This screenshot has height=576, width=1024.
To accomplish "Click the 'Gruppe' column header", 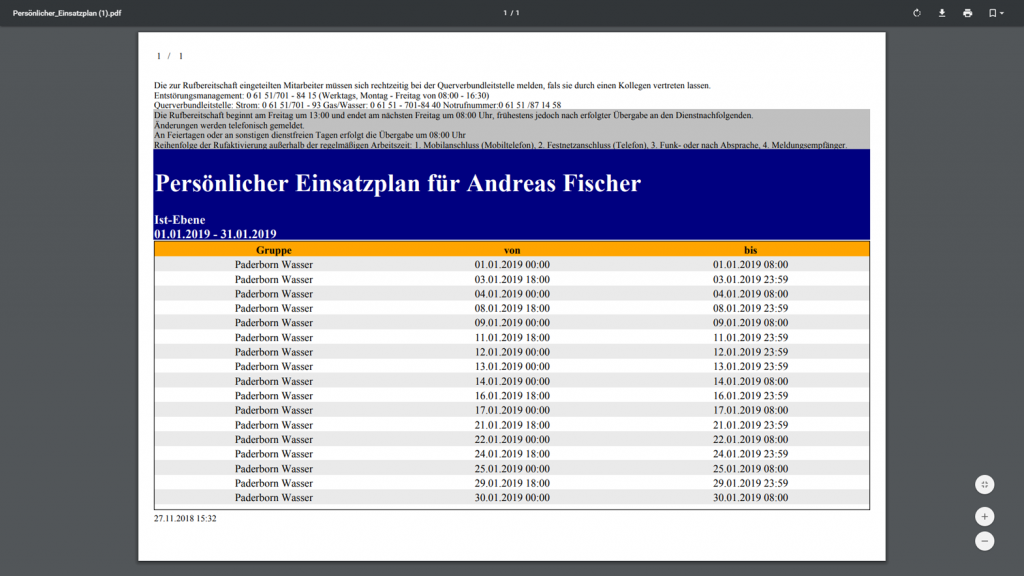I will click(x=273, y=250).
